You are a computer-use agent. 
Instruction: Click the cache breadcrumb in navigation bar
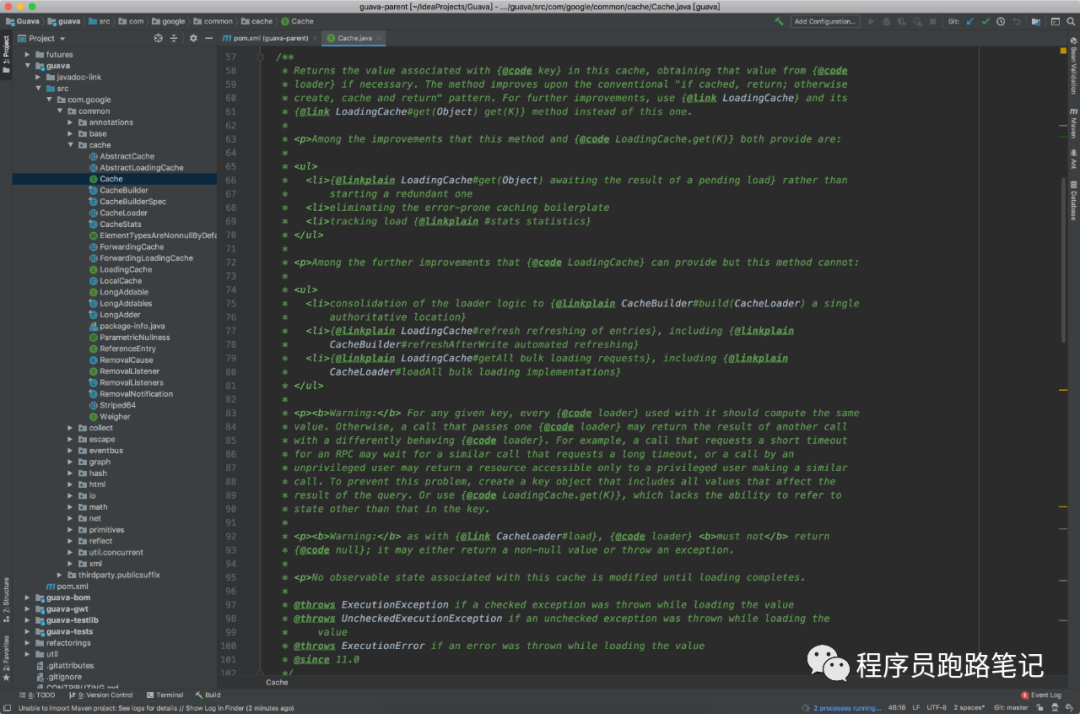[x=256, y=21]
